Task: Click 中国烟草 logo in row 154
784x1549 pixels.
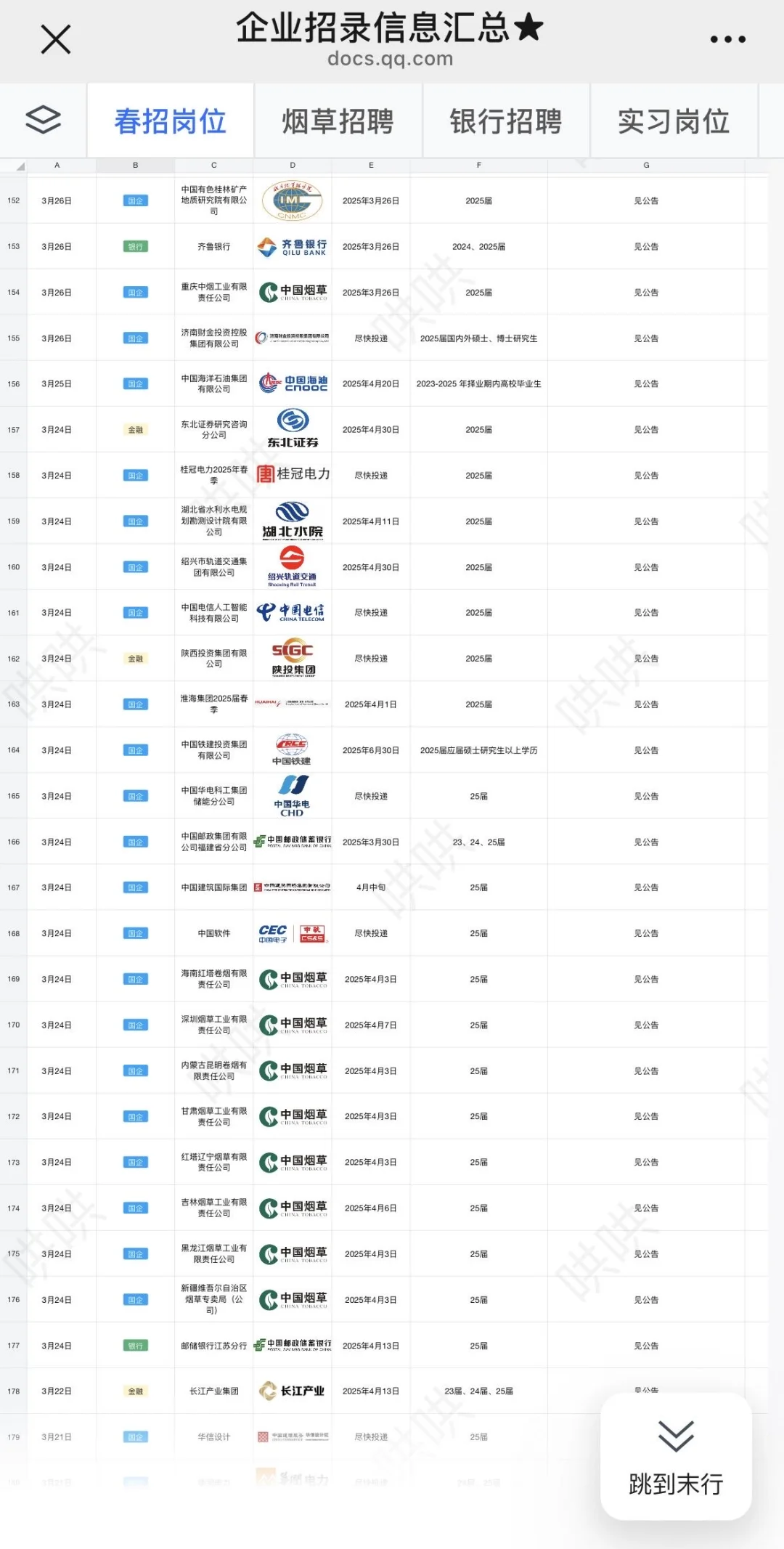Action: click(x=293, y=292)
